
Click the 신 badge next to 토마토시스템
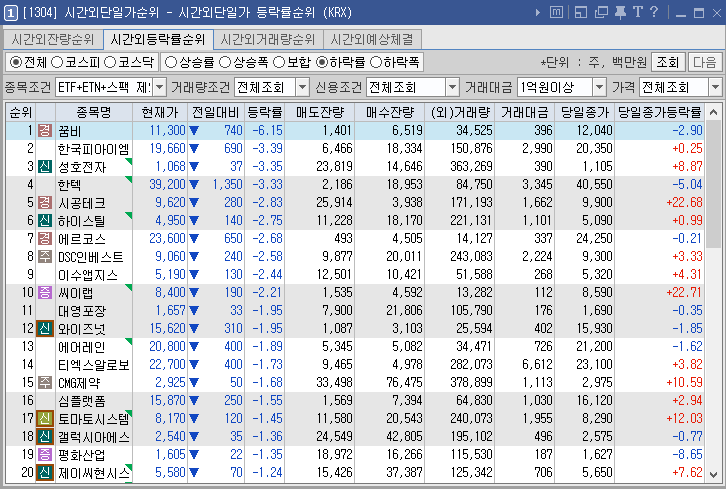(45, 419)
